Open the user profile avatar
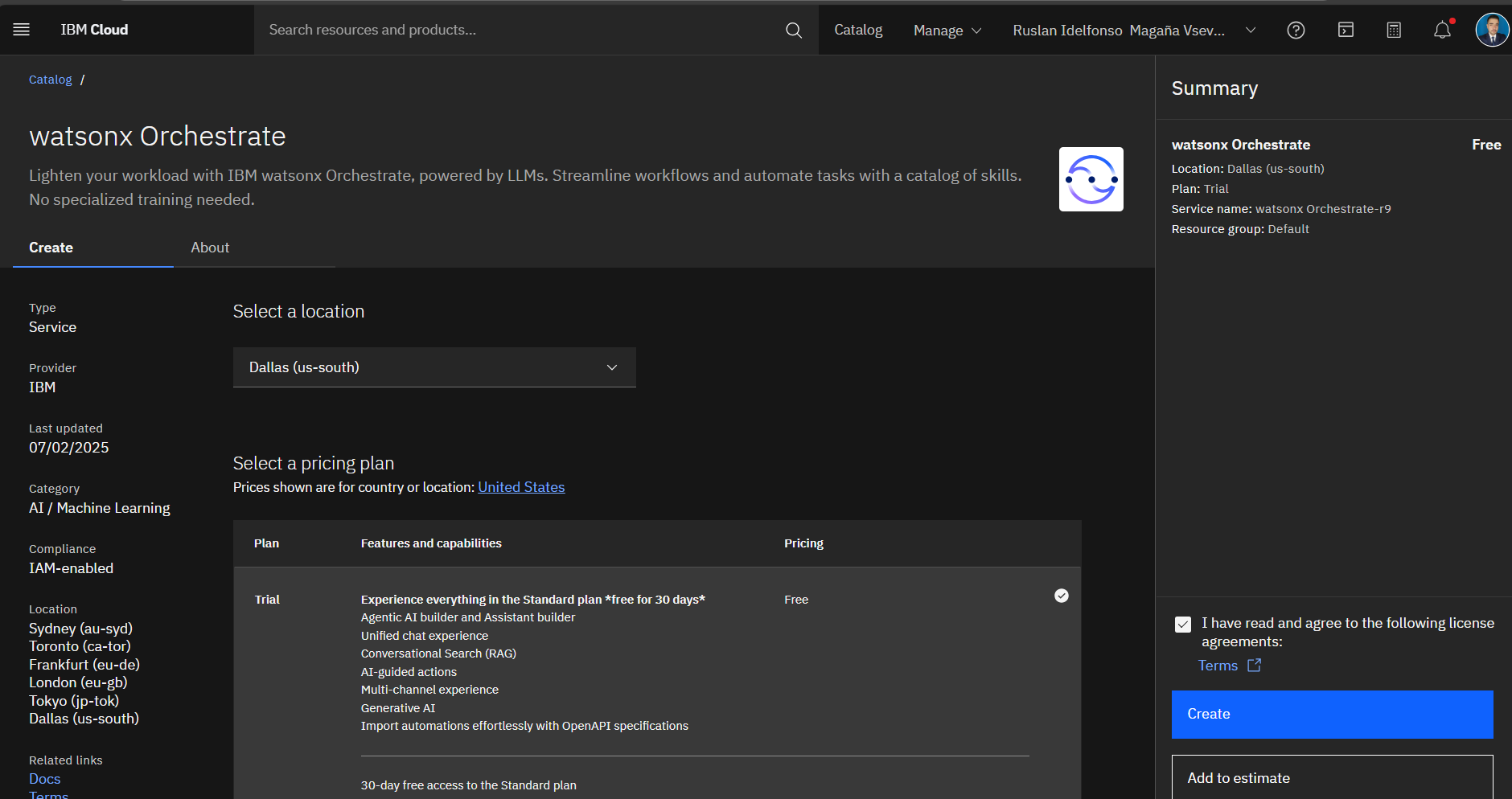The height and width of the screenshot is (799, 1512). 1492,30
